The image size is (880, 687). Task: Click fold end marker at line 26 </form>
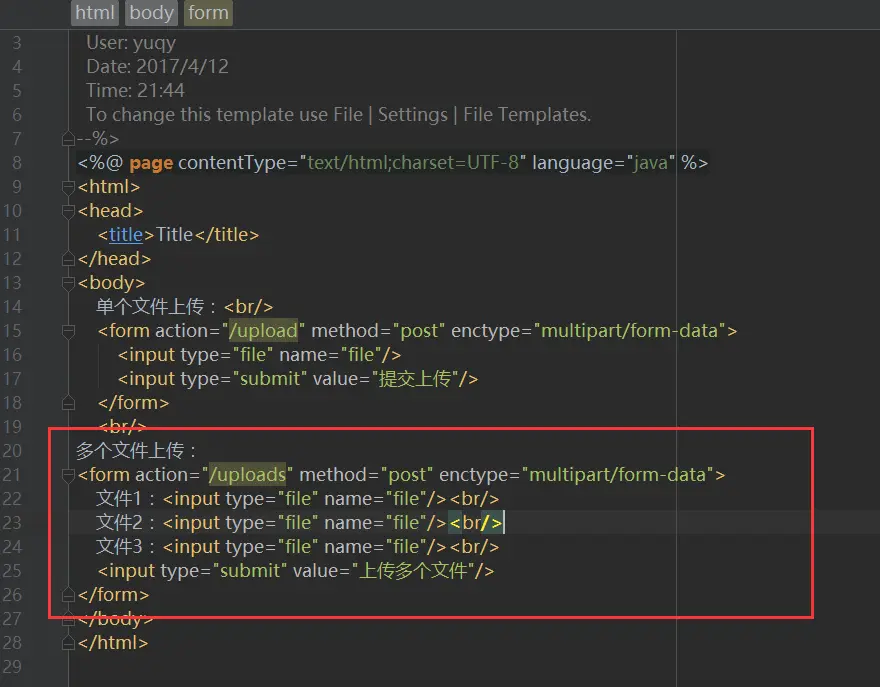point(68,595)
